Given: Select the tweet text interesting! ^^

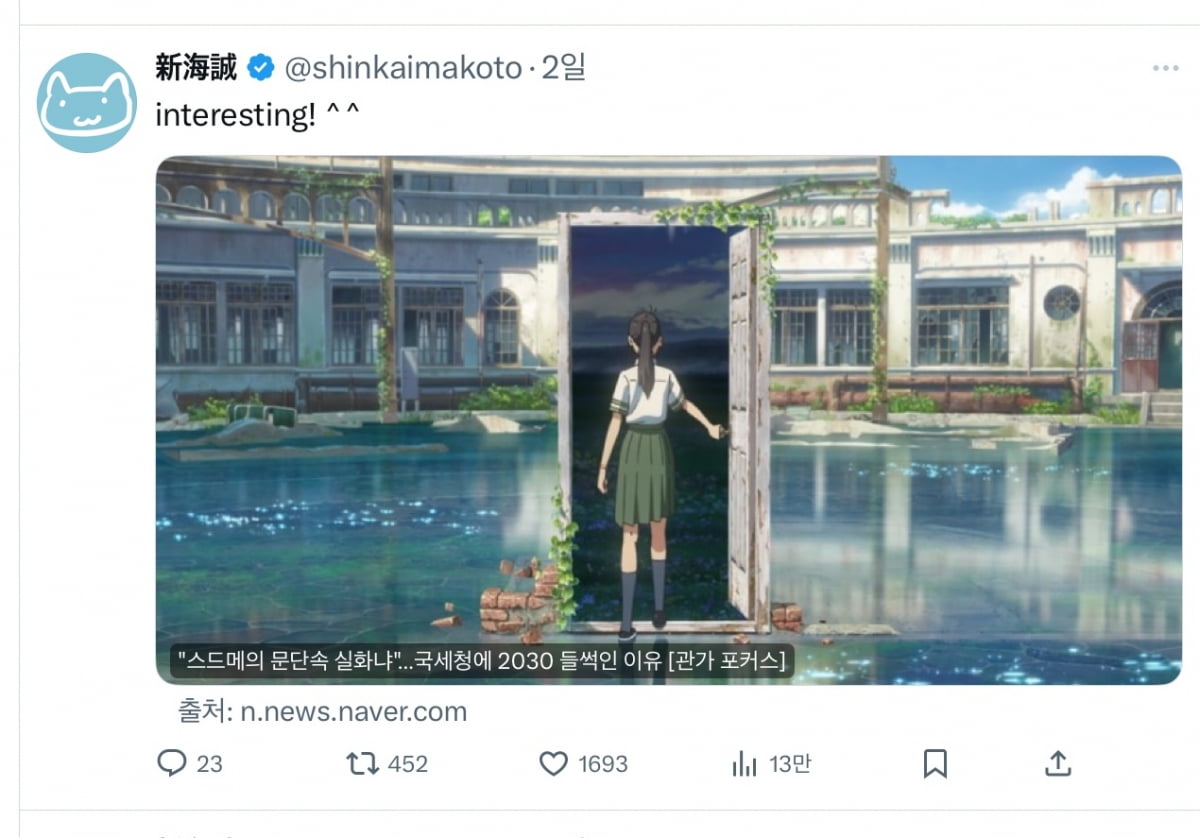Looking at the screenshot, I should [257, 115].
